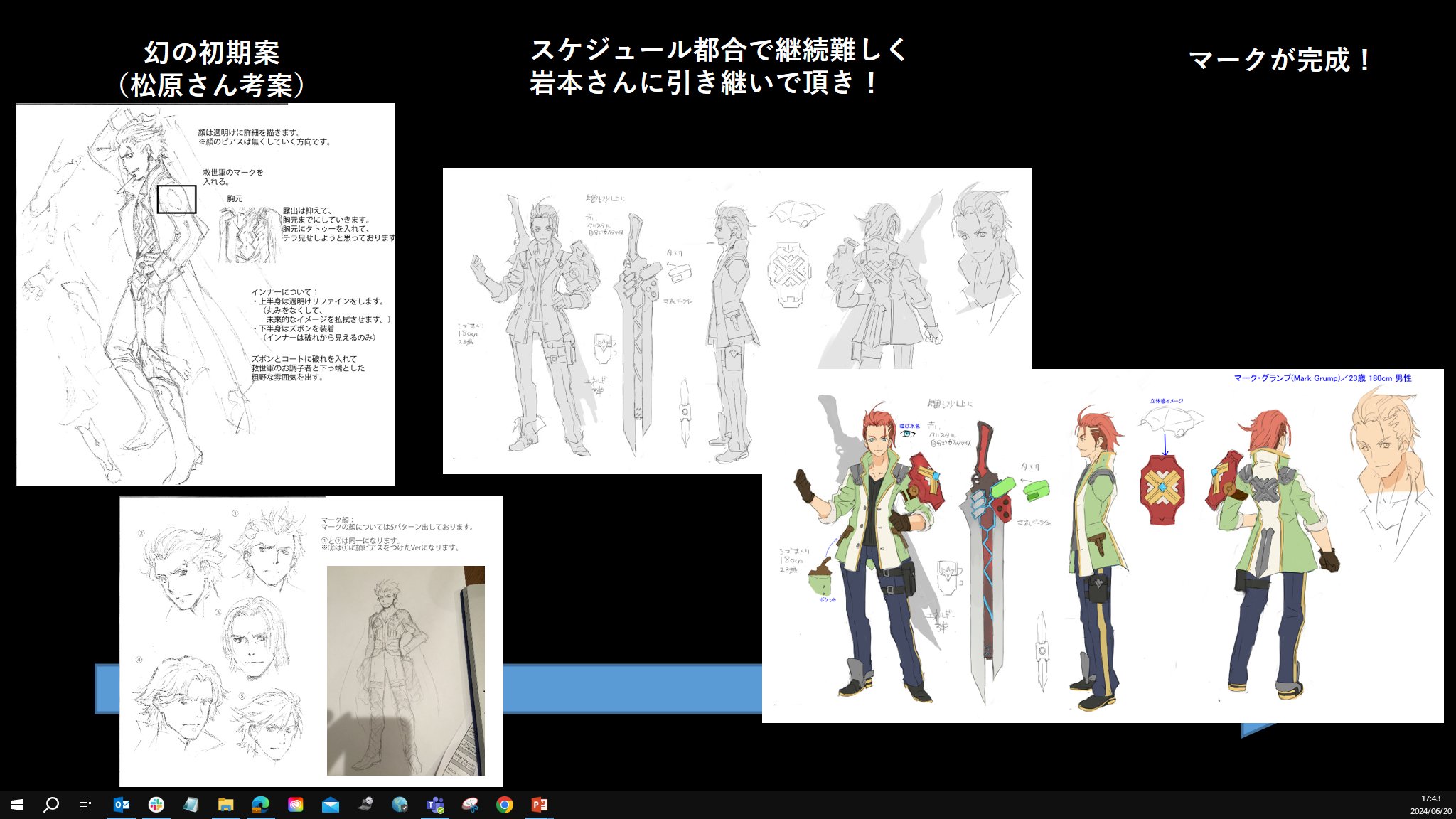The width and height of the screenshot is (1456, 819).
Task: Click the early draft sketch by Matsubara
Action: point(205,295)
